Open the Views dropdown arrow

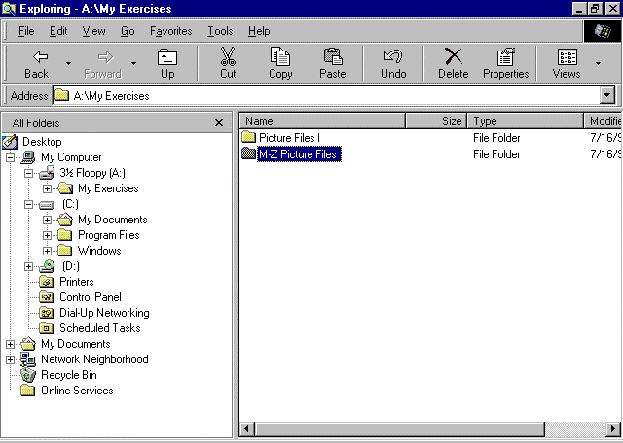coord(598,64)
